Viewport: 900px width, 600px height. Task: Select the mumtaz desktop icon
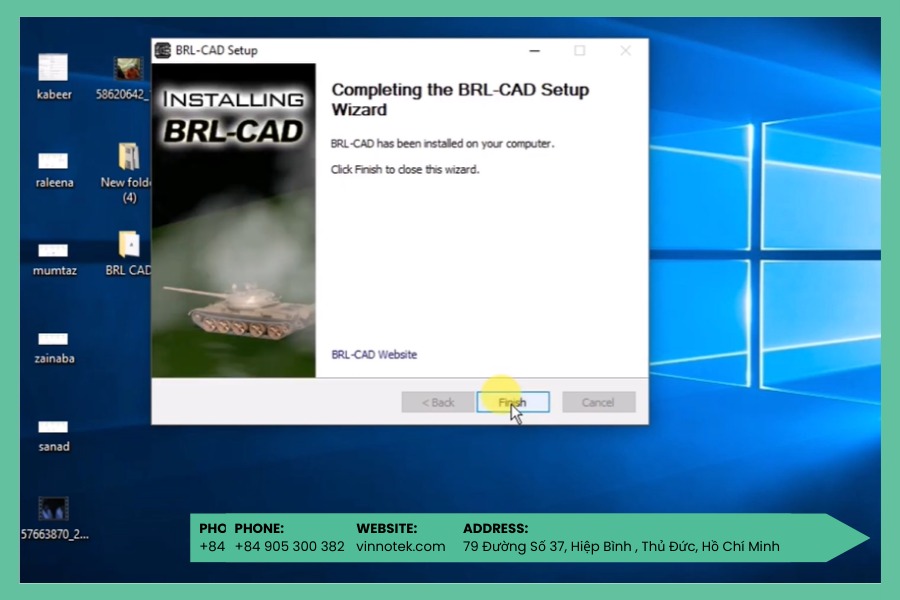[54, 260]
